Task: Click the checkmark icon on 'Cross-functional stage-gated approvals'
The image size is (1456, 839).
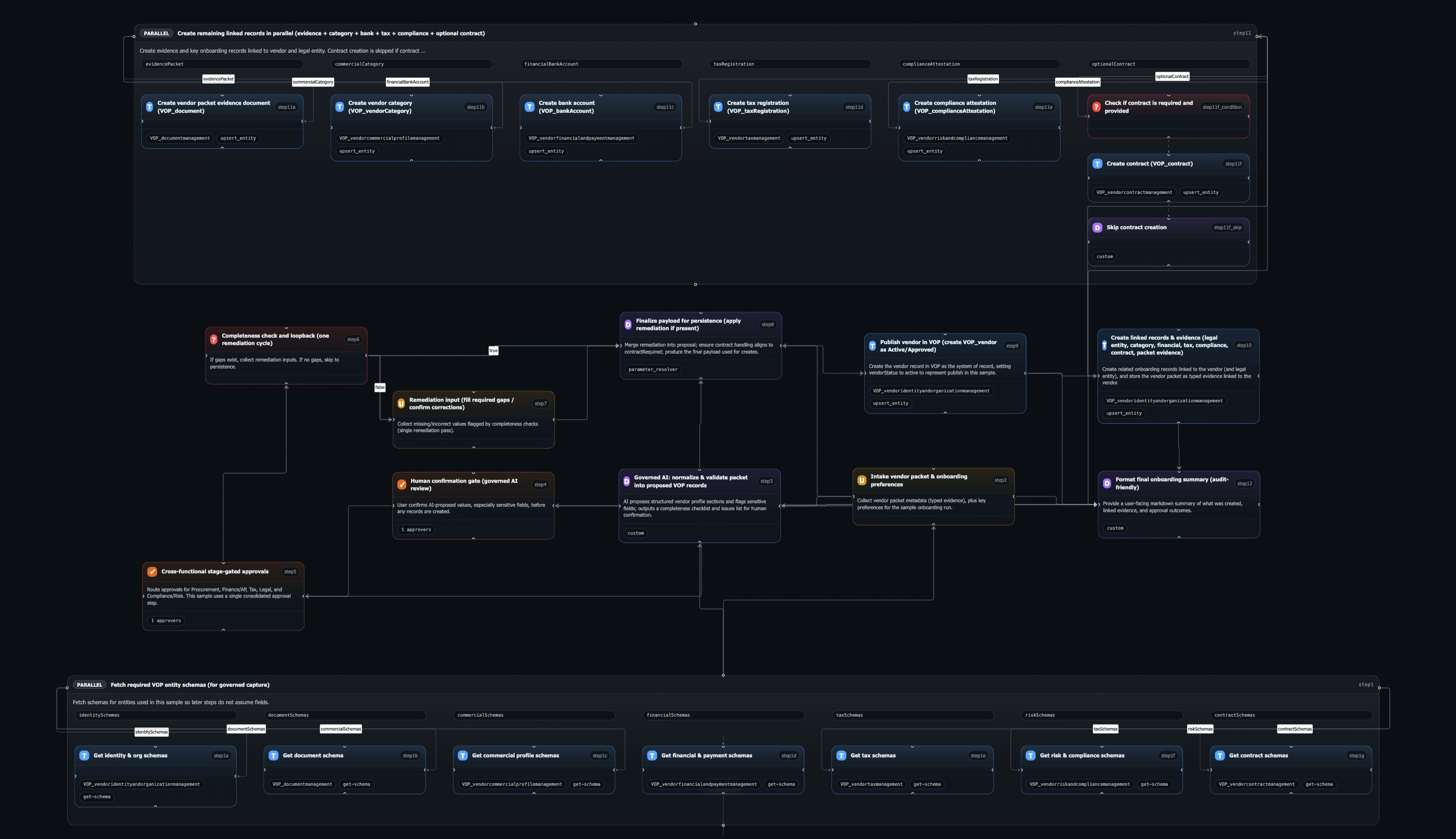Action: 153,571
